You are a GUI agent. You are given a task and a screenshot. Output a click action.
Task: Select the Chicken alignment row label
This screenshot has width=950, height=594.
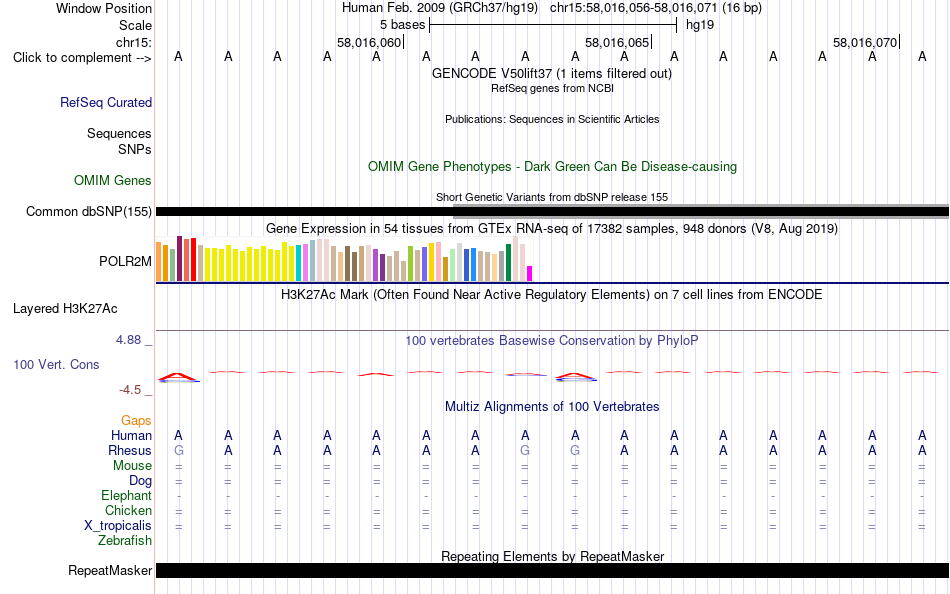click(x=128, y=510)
